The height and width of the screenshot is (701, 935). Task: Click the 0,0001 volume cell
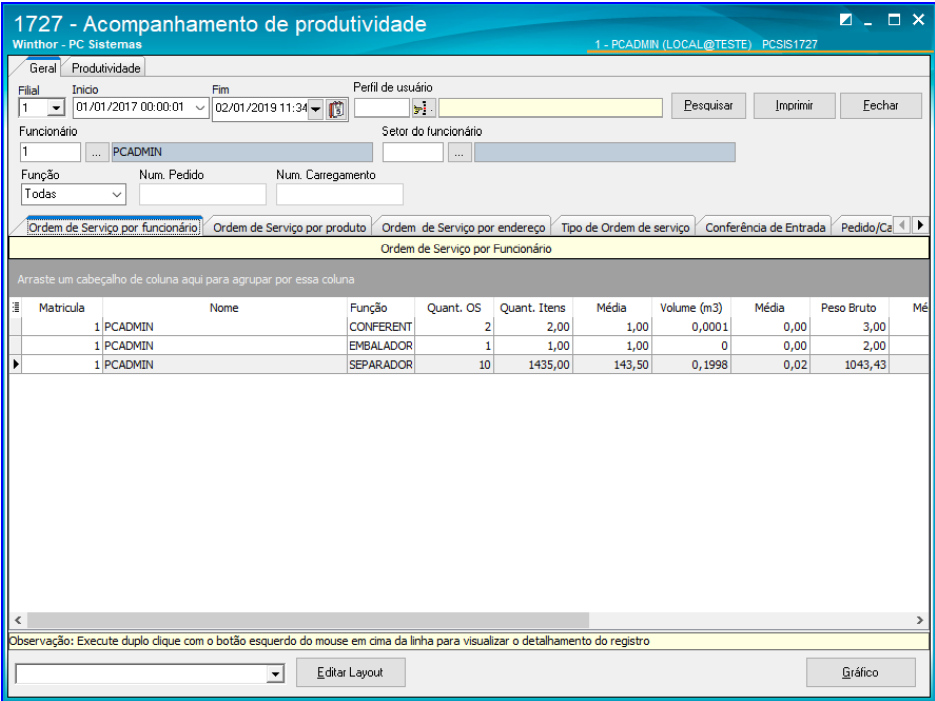coord(691,327)
